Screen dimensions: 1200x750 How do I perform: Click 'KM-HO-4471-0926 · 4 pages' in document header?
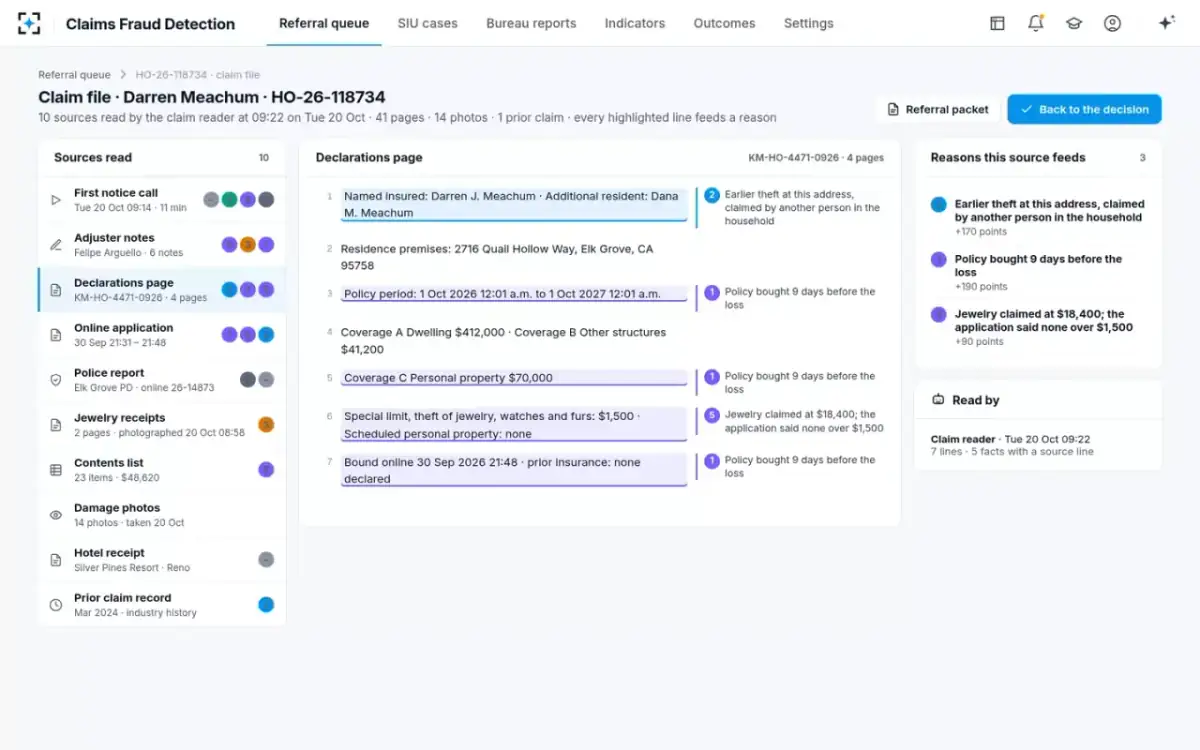816,158
